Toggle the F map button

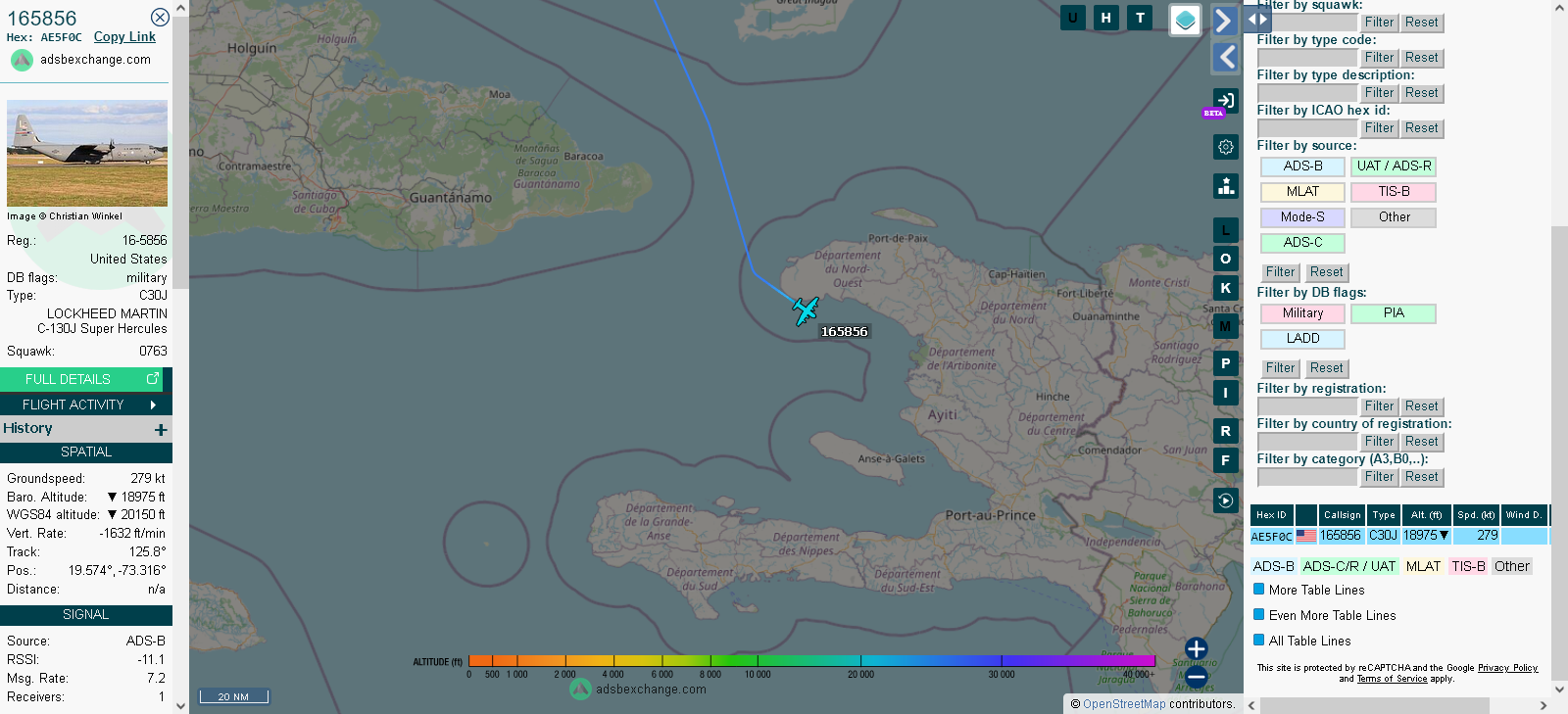[1225, 460]
